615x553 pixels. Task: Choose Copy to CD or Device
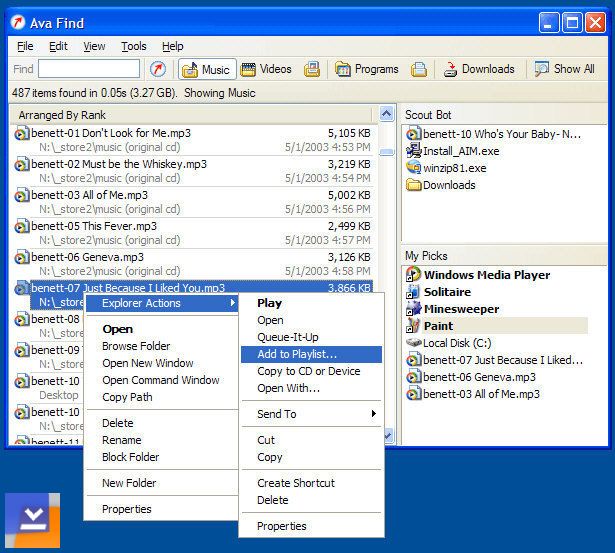311,371
